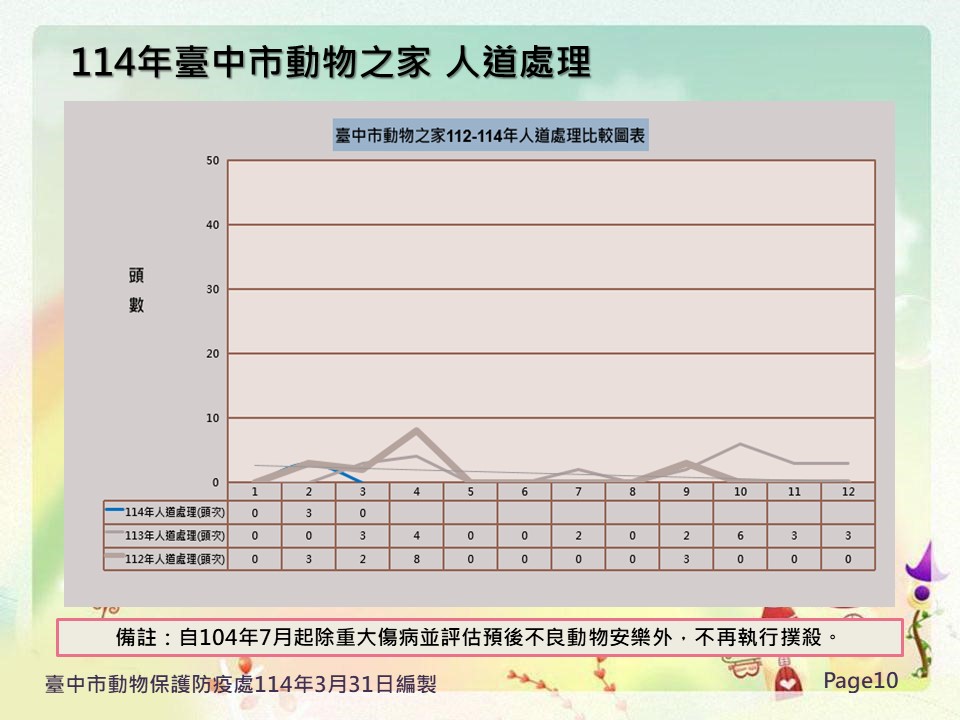
Task: Select the chart title "臺中市動物之家112-114年人道處理比較圖表"
Action: pyautogui.click(x=490, y=135)
